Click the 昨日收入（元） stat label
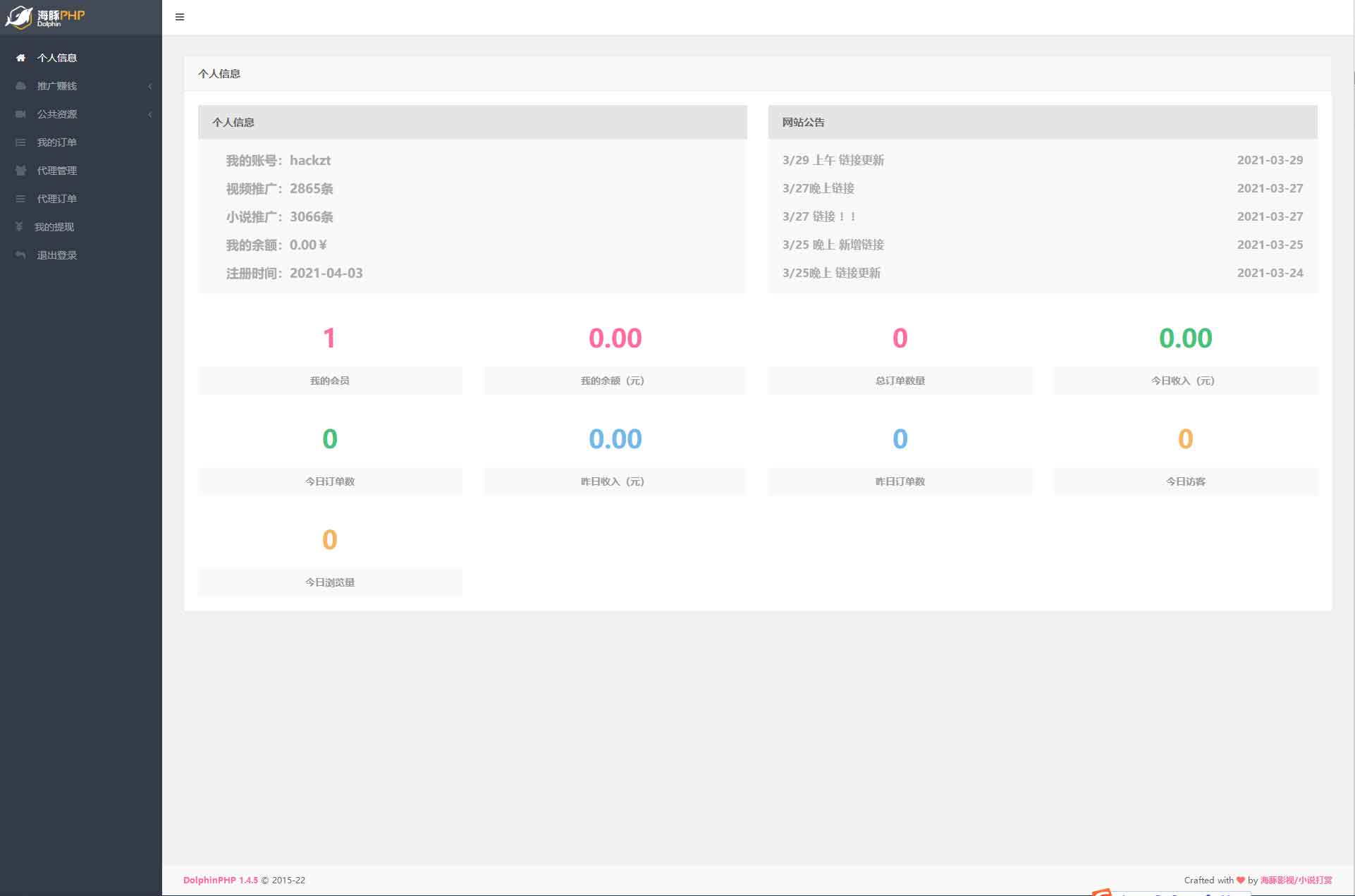The width and height of the screenshot is (1355, 896). click(614, 481)
